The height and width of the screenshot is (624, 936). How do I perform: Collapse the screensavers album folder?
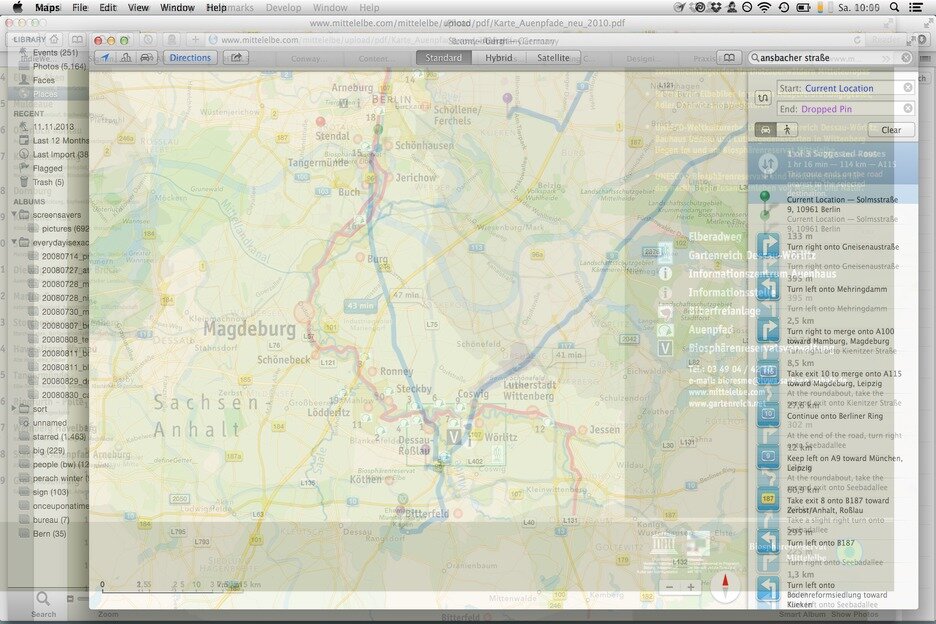click(14, 214)
